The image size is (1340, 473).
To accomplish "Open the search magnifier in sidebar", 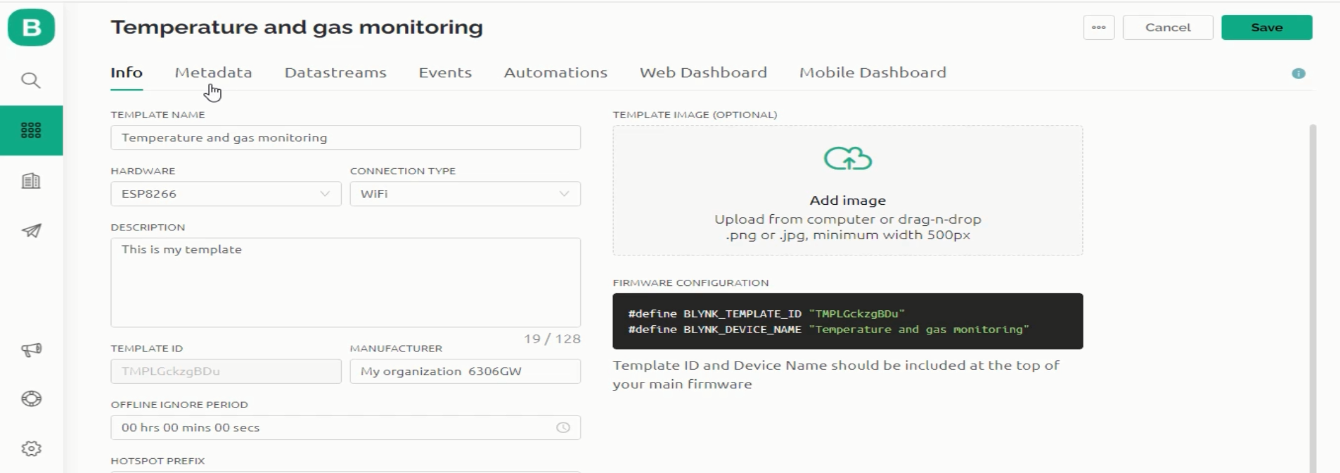I will point(31,80).
